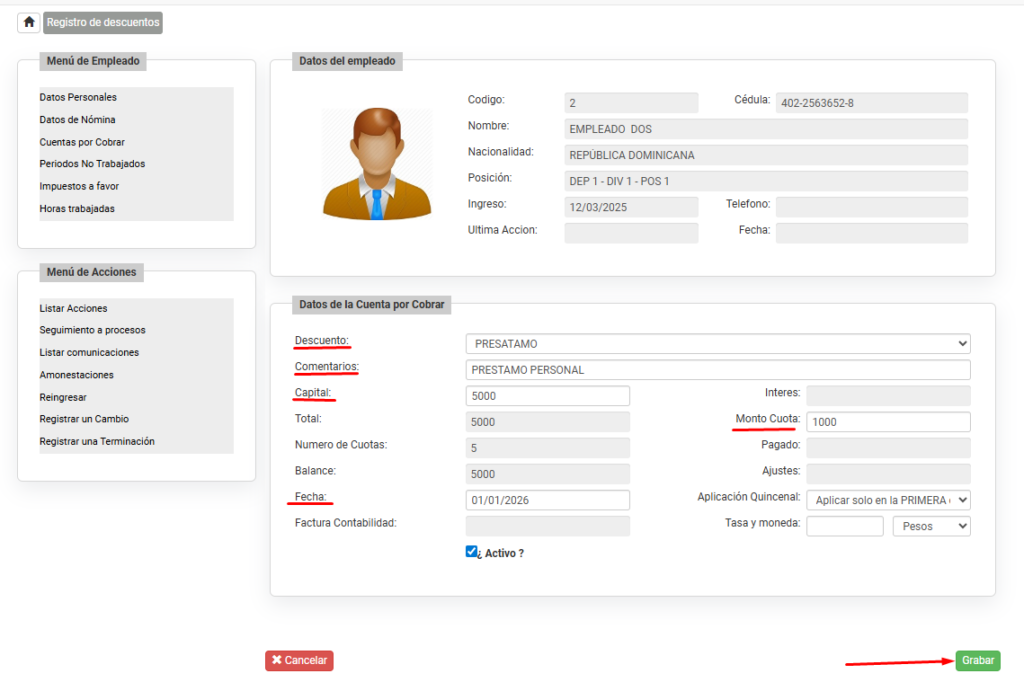1024x691 pixels.
Task: Go to Datos de Nómina
Action: pos(77,120)
